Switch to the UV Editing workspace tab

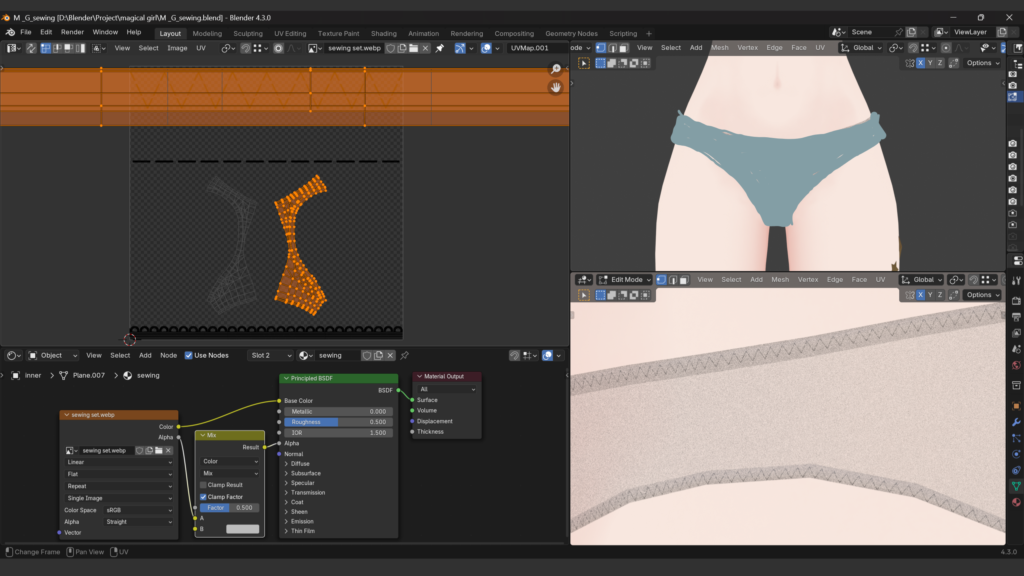click(x=290, y=33)
